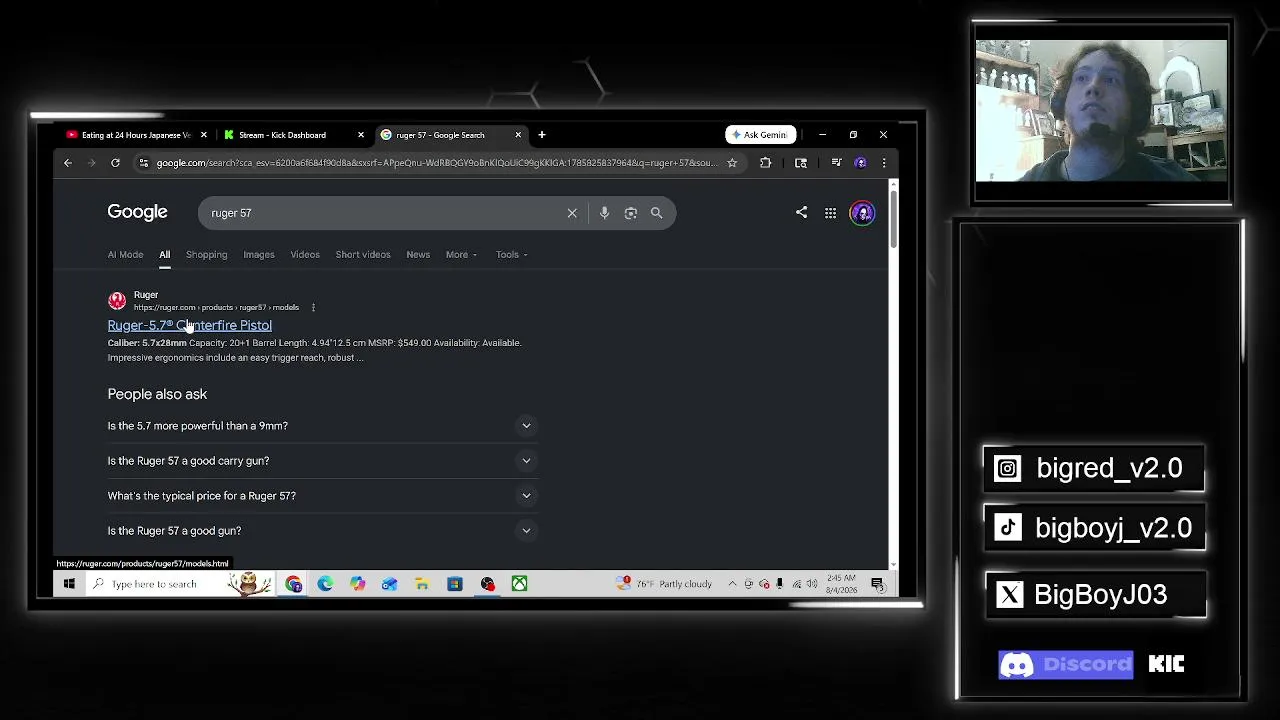1280x720 pixels.
Task: Close the ruger 57 Google Search tab
Action: (518, 135)
